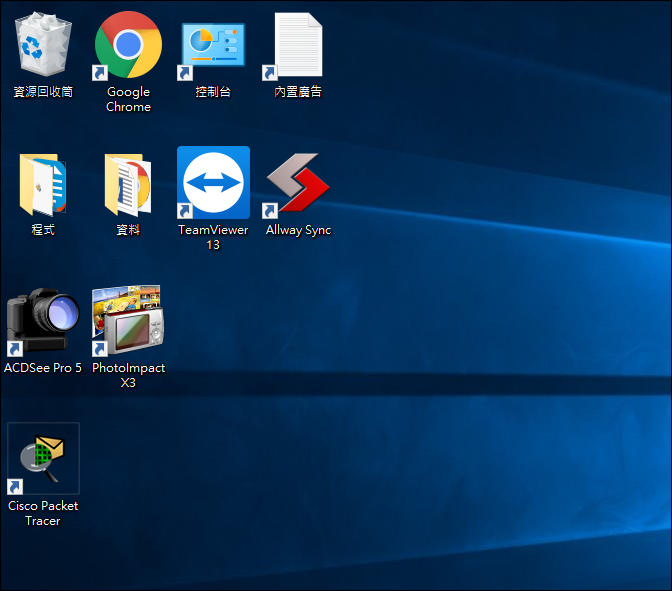
Task: Click the TeamViewer 13 shortcut icon
Action: coord(213,183)
